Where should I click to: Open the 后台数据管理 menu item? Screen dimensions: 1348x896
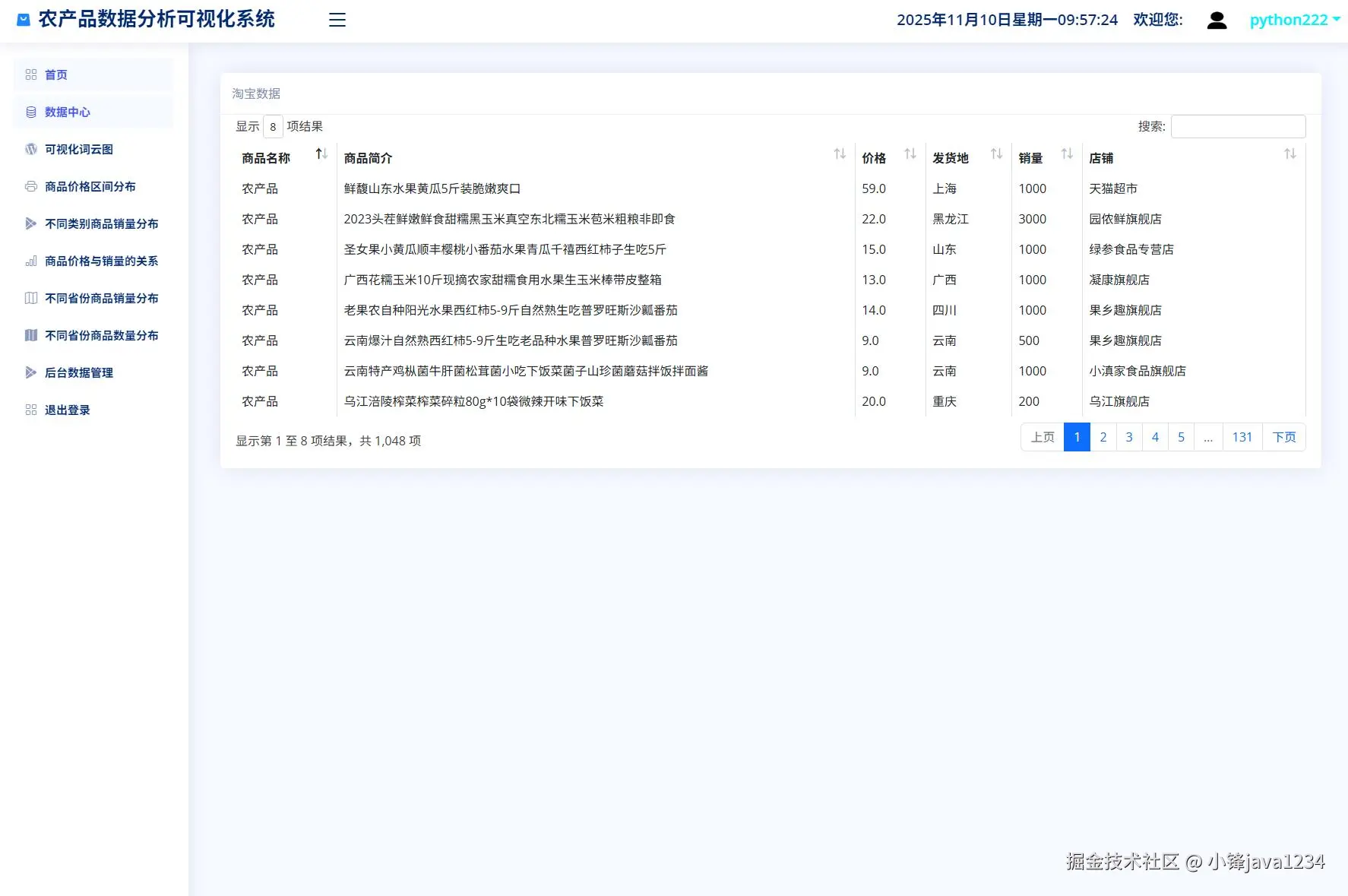pos(93,372)
